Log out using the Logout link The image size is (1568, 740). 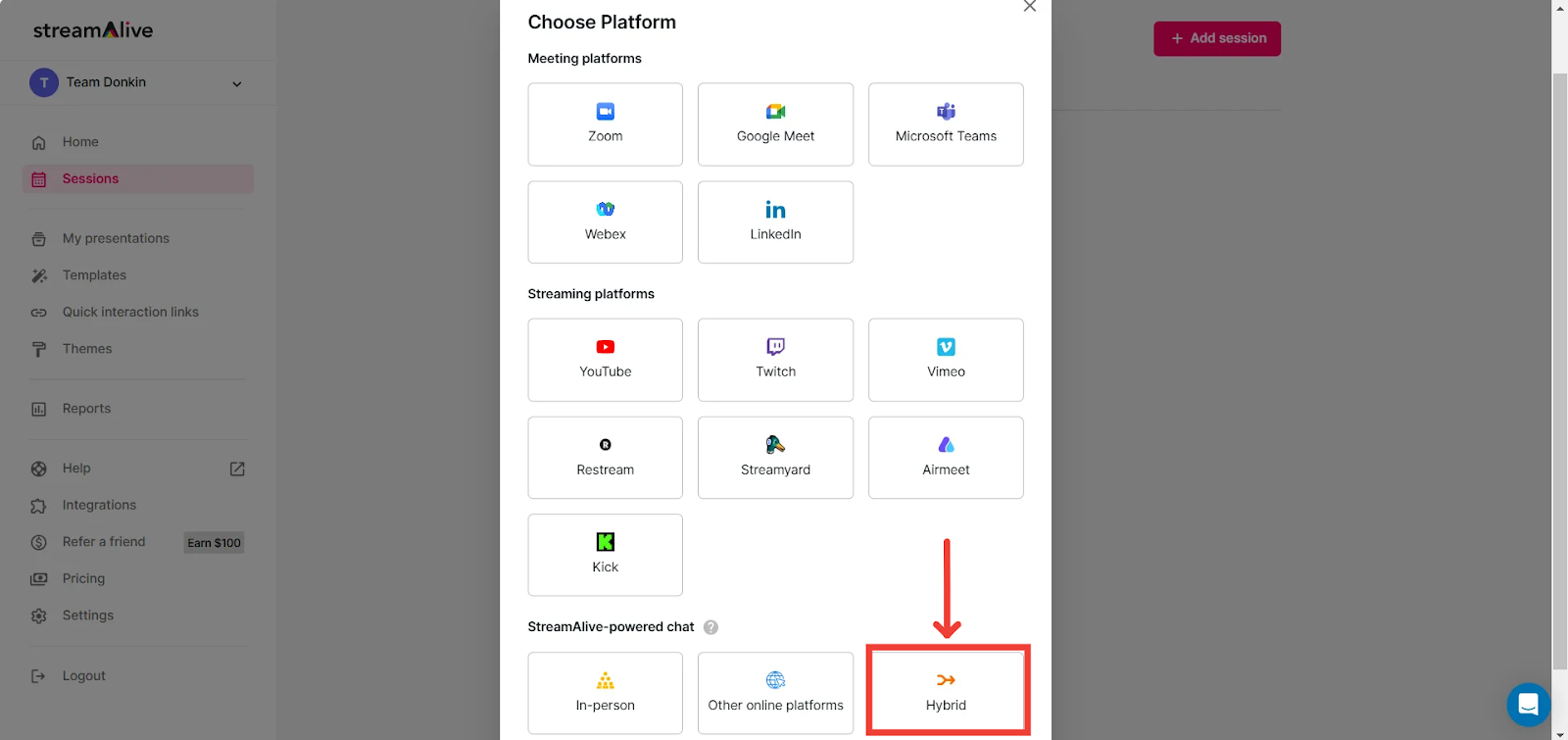(83, 676)
